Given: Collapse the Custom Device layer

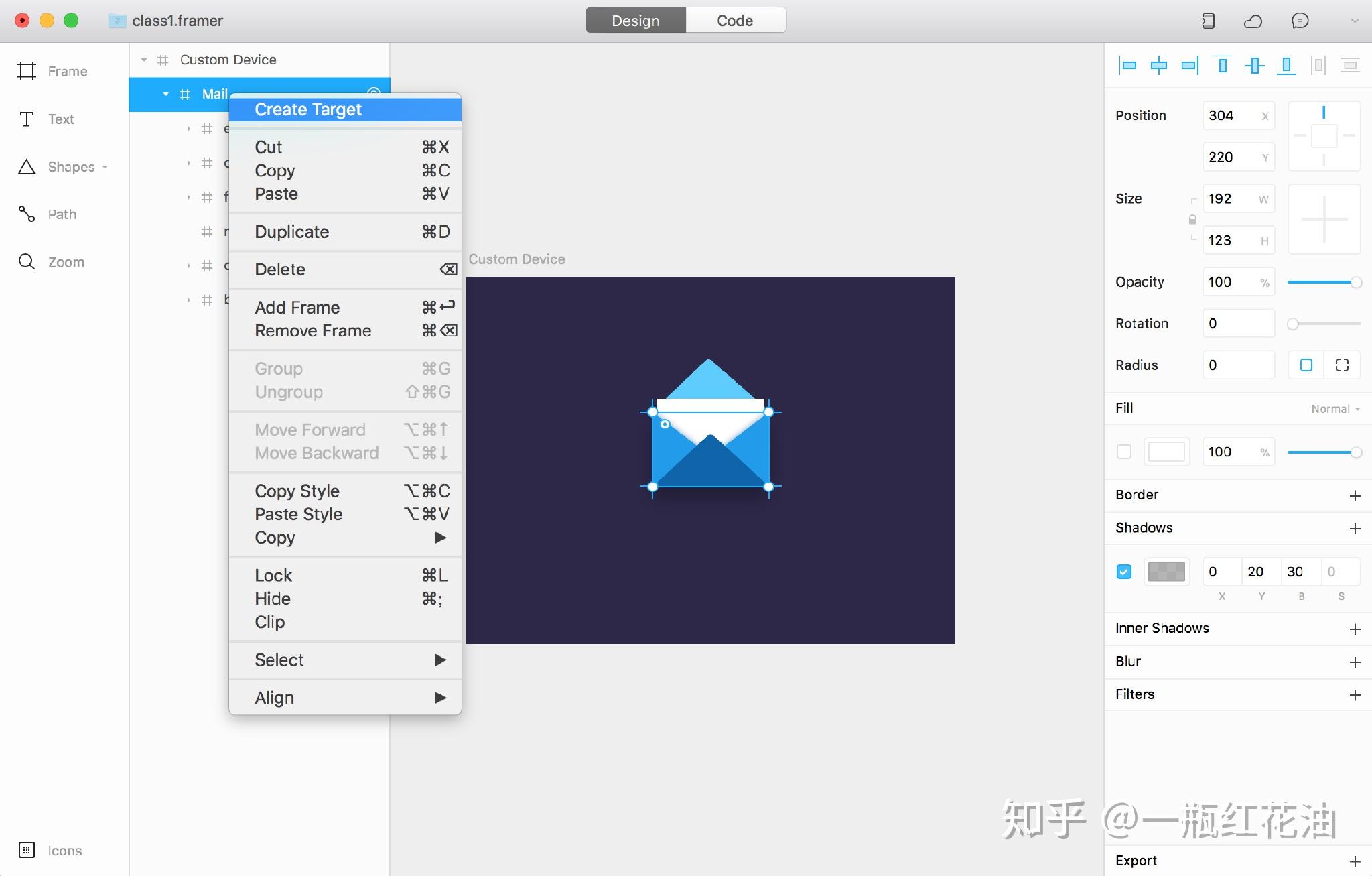Looking at the screenshot, I should click(143, 60).
